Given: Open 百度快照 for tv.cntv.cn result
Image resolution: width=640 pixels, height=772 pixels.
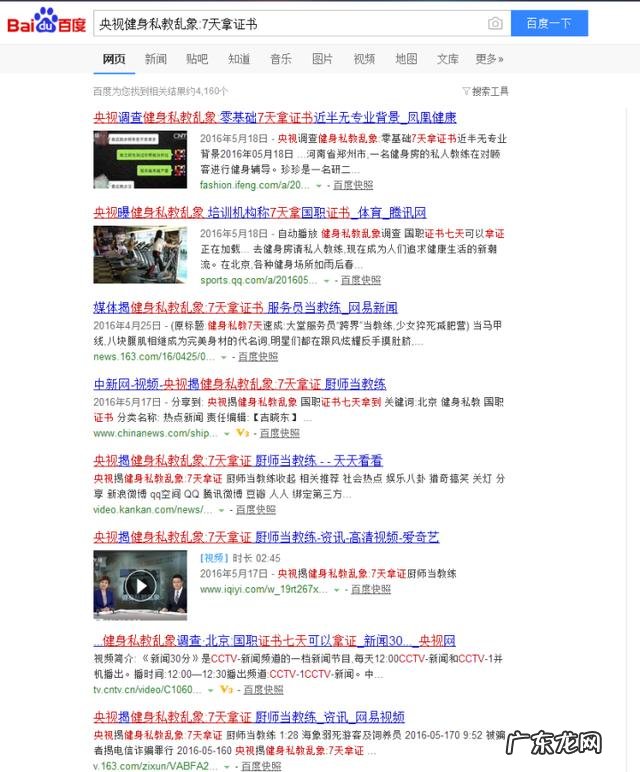Looking at the screenshot, I should click(x=263, y=690).
